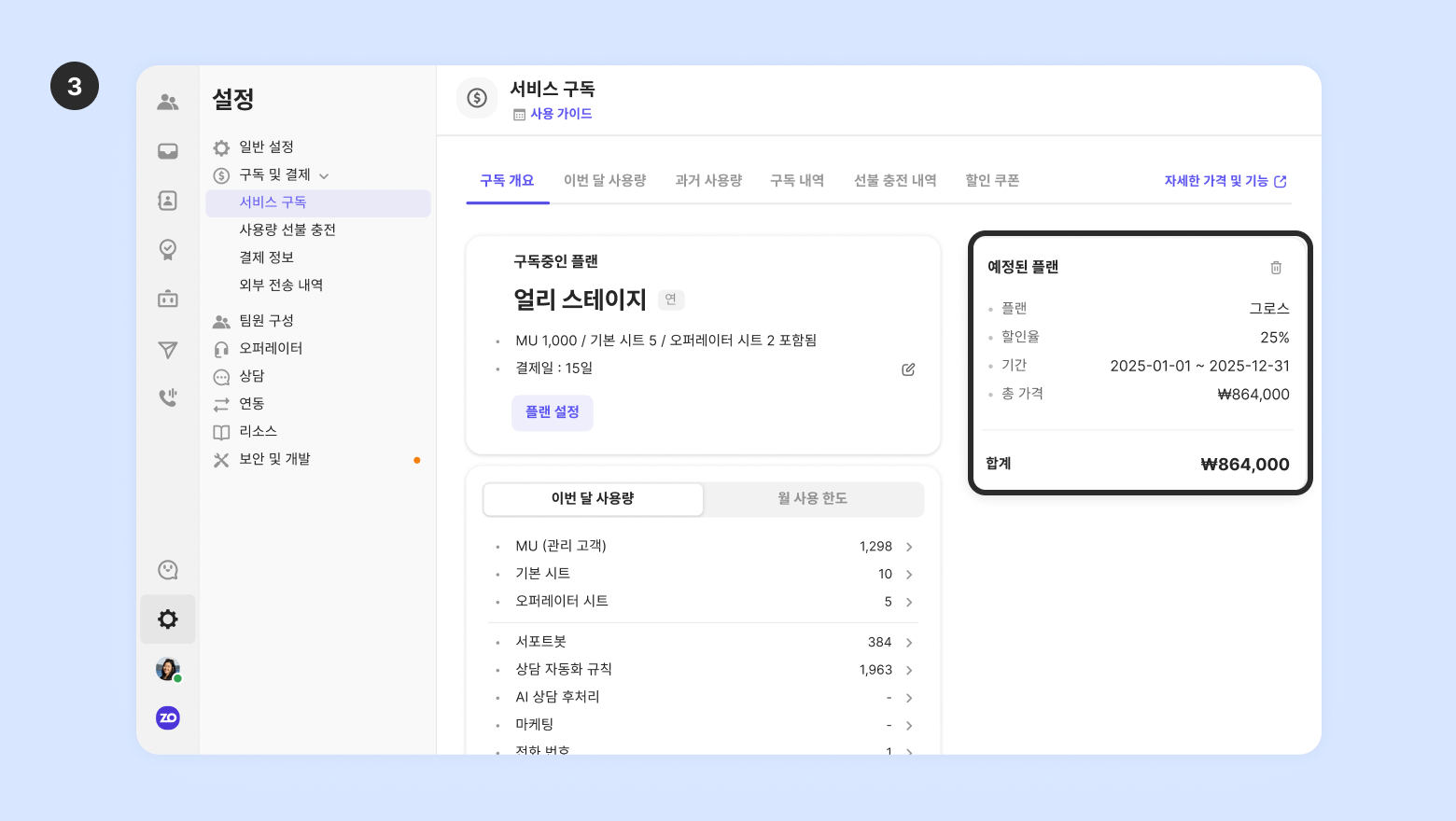Open the 사용 가이드 link
Viewport: 1456px width, 821px height.
click(x=561, y=114)
